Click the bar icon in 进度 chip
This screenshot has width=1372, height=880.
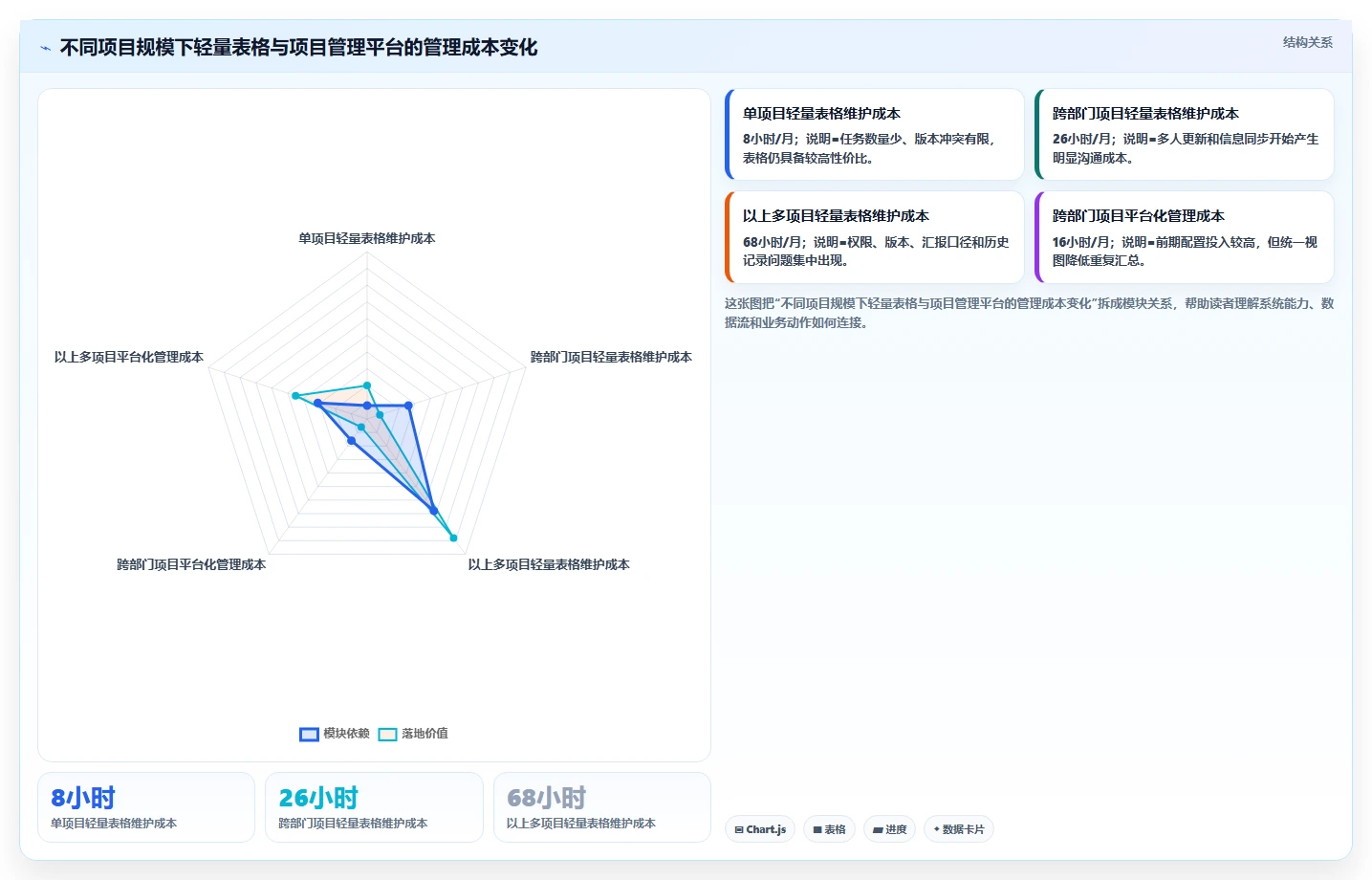coord(878,830)
